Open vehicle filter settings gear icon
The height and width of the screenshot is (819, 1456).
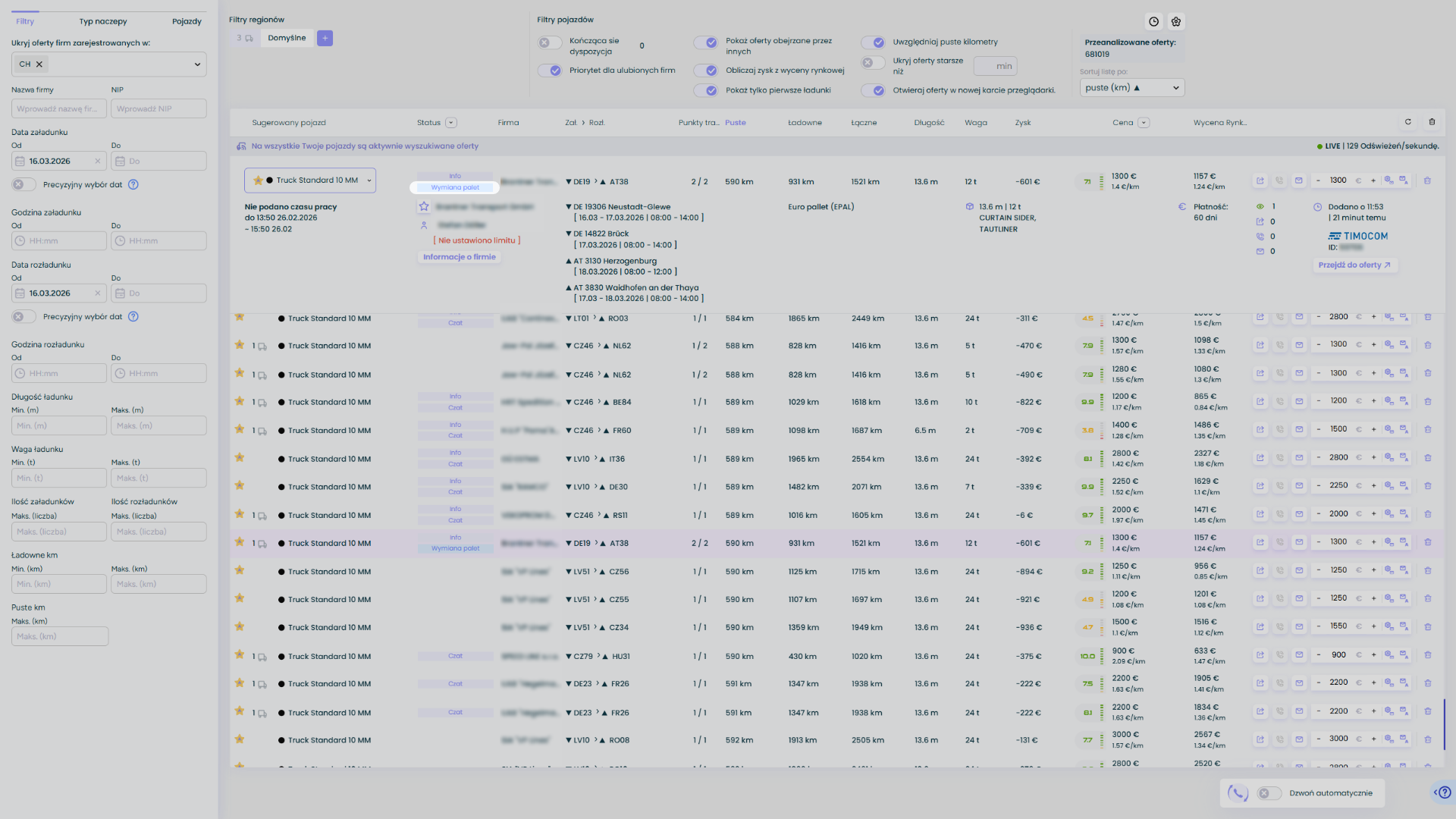click(1176, 22)
